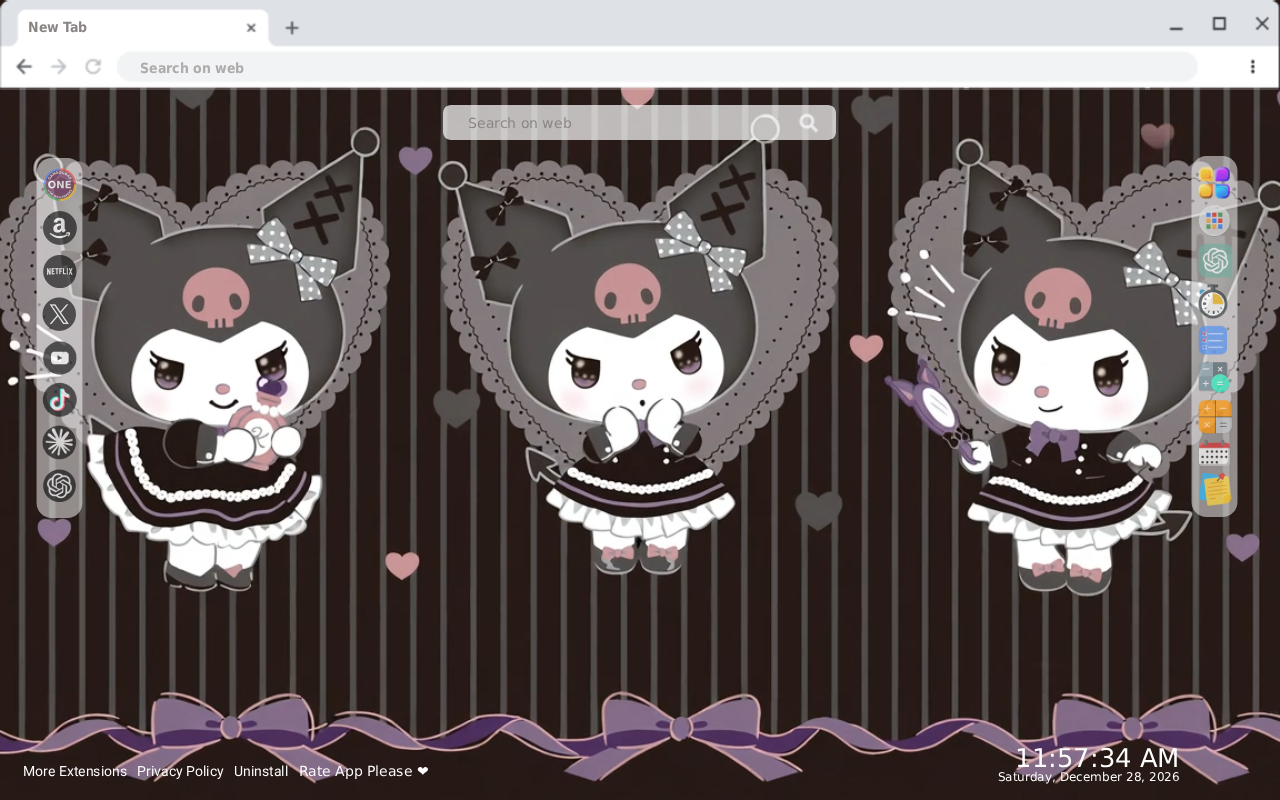Screen dimensions: 1280x800
Task: Open the starburst Claude shortcut icon
Action: pyautogui.click(x=59, y=443)
